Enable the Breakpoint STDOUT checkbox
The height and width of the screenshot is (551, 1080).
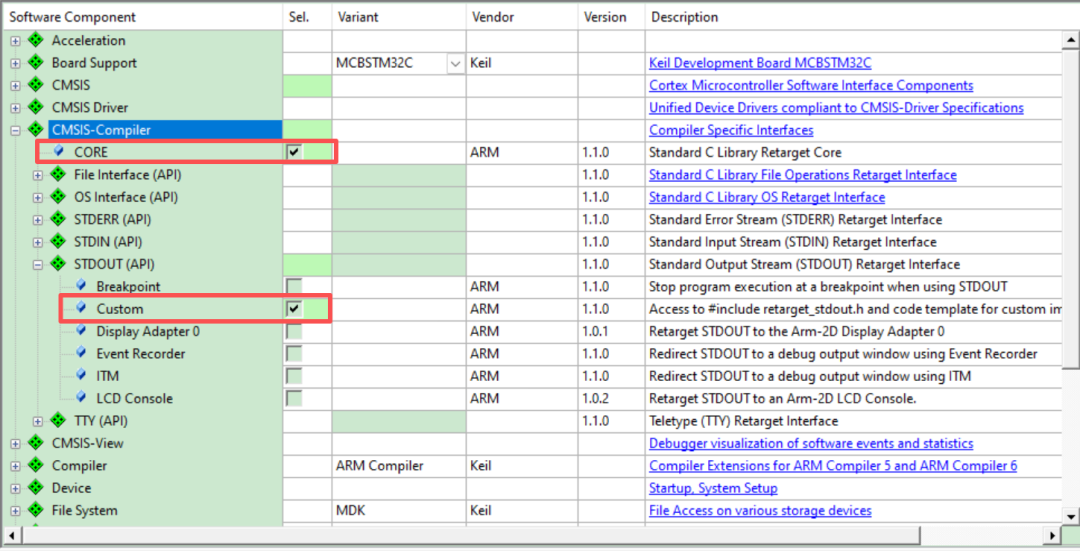[x=294, y=287]
